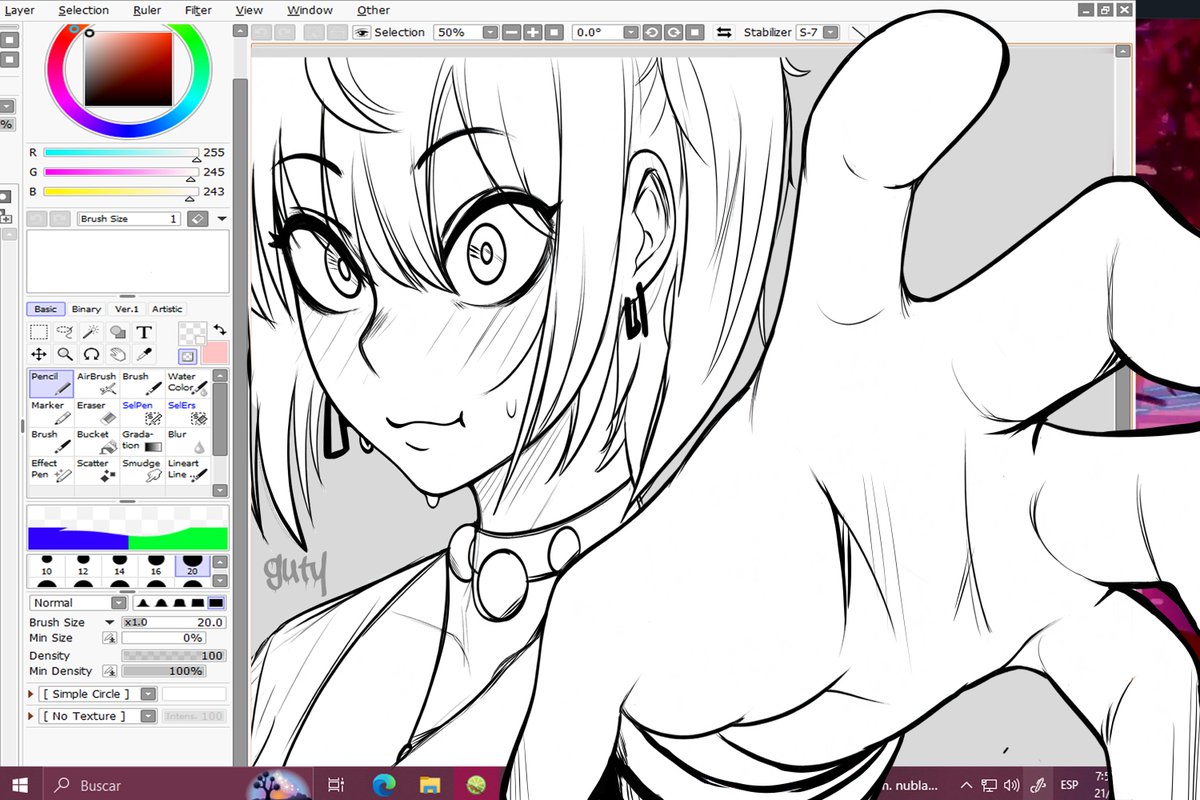This screenshot has width=1200, height=800.
Task: Select the SelErs selection eraser tool
Action: [x=187, y=412]
